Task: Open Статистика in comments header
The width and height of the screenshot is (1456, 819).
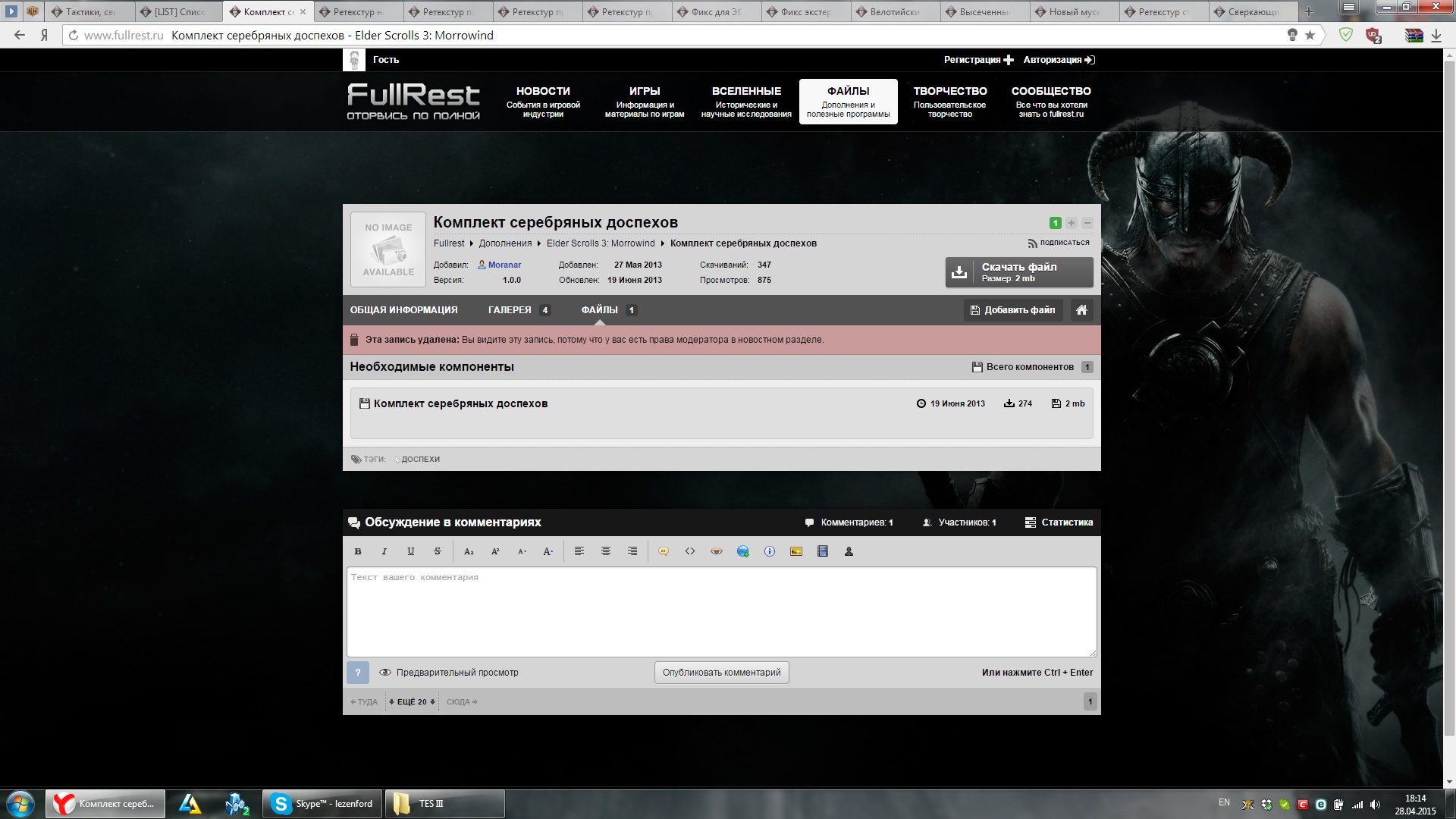Action: coord(1059,522)
